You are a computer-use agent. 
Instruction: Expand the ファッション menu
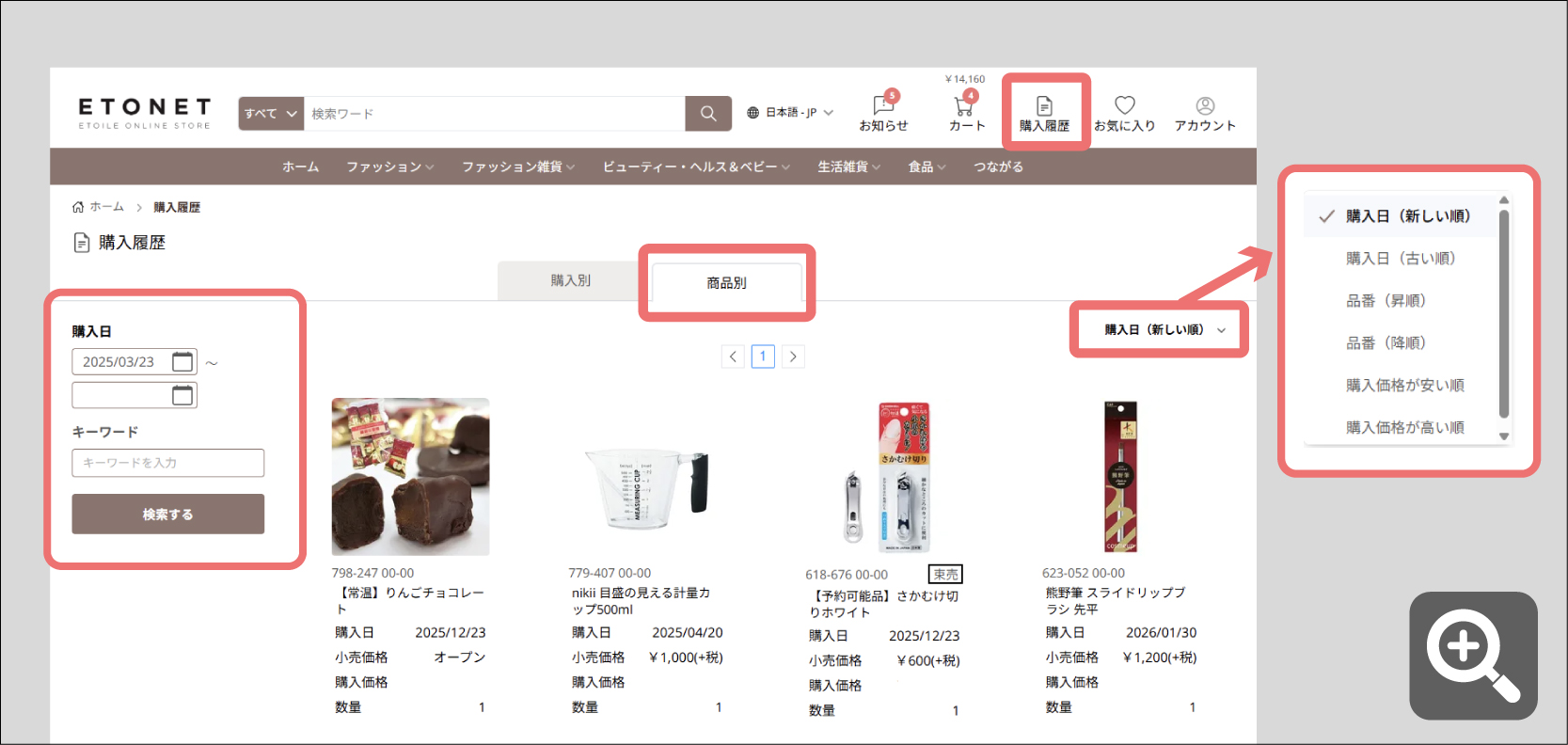pos(390,166)
